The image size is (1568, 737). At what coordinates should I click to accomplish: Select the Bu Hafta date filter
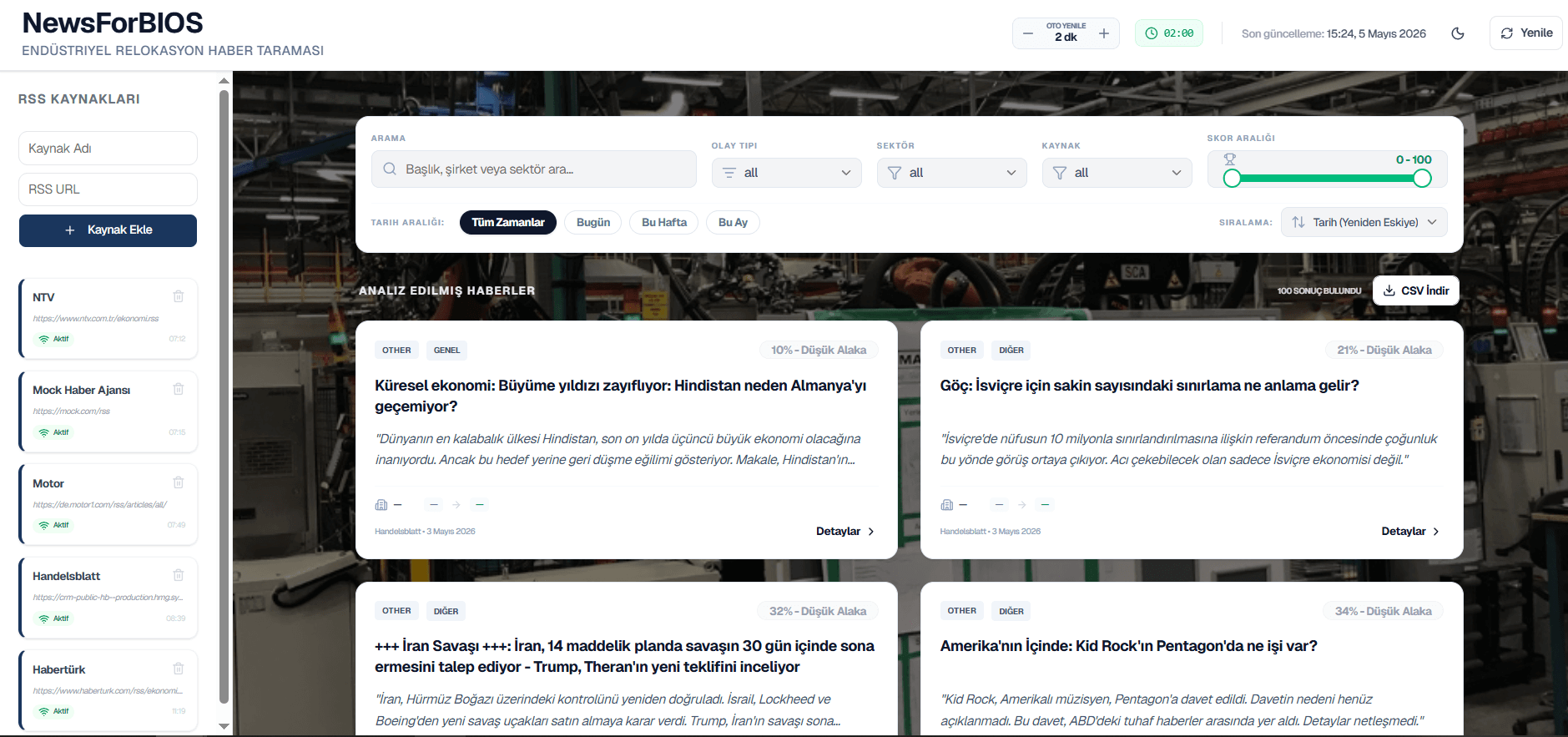click(664, 222)
